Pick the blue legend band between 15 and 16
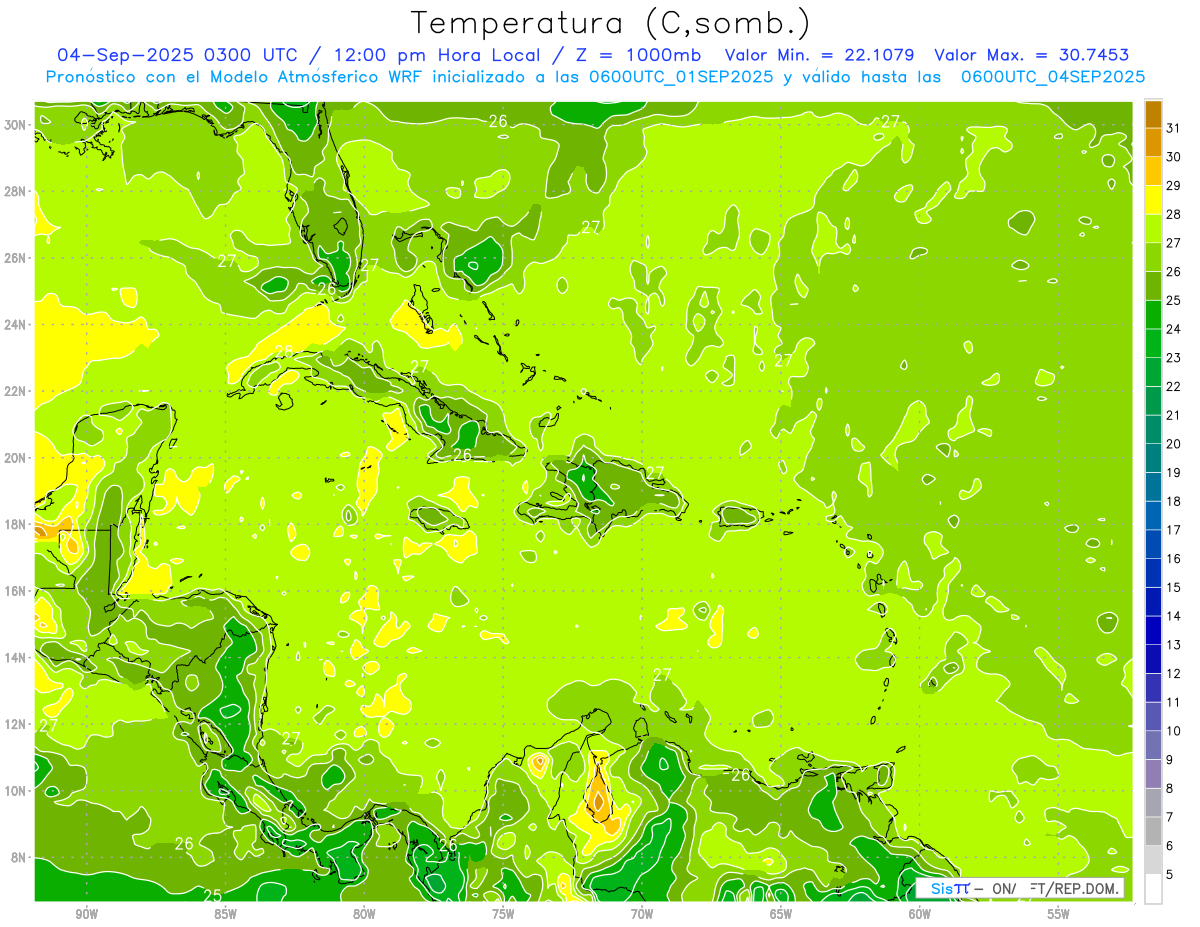 point(1153,572)
